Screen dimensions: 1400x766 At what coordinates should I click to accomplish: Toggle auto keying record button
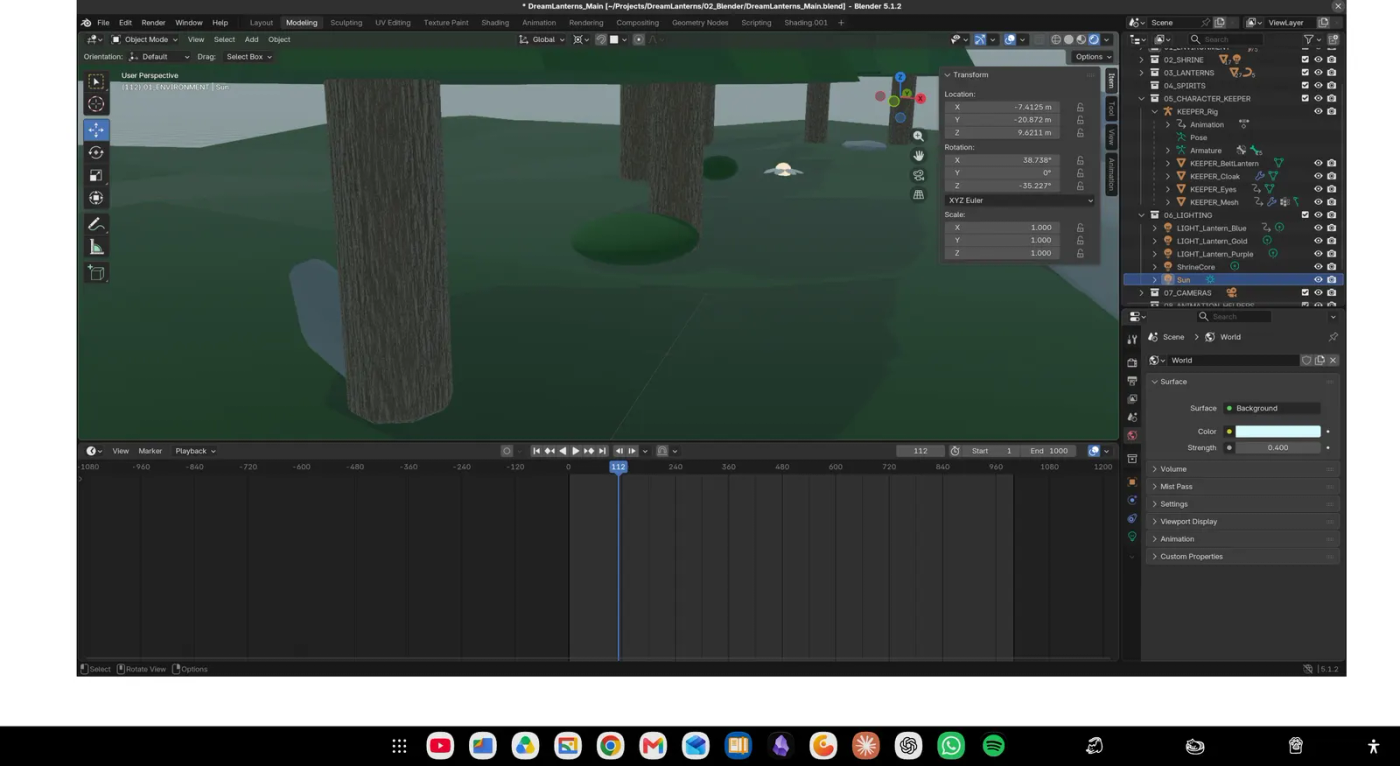pyautogui.click(x=507, y=451)
